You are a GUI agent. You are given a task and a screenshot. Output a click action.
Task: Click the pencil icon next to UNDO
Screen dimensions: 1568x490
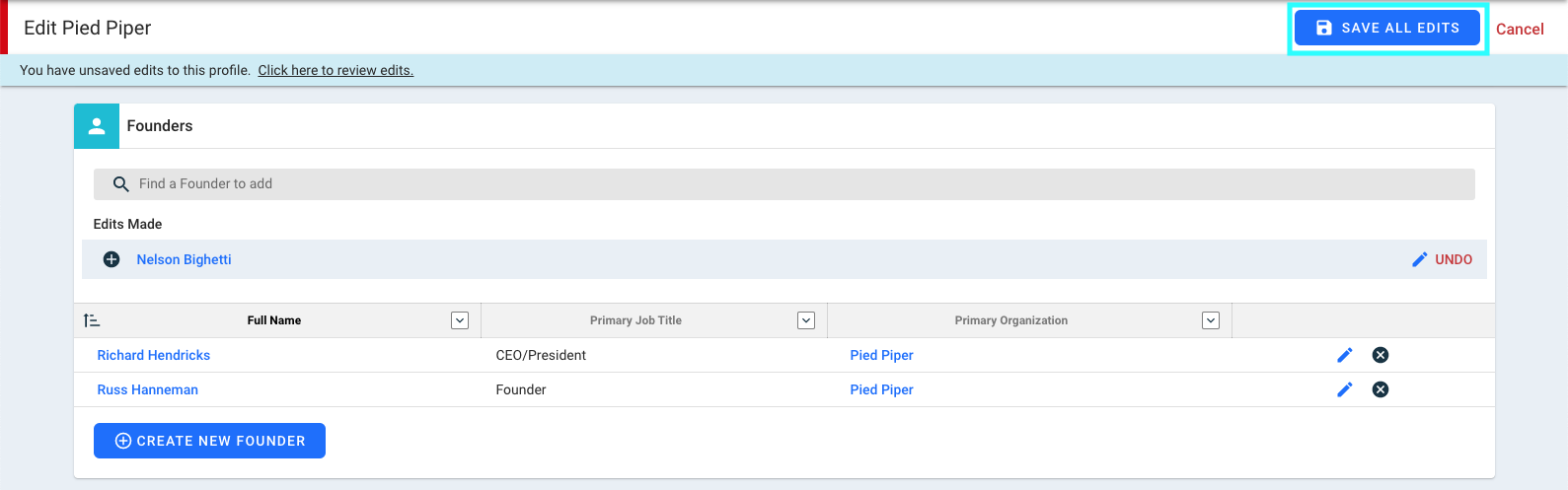tap(1419, 259)
